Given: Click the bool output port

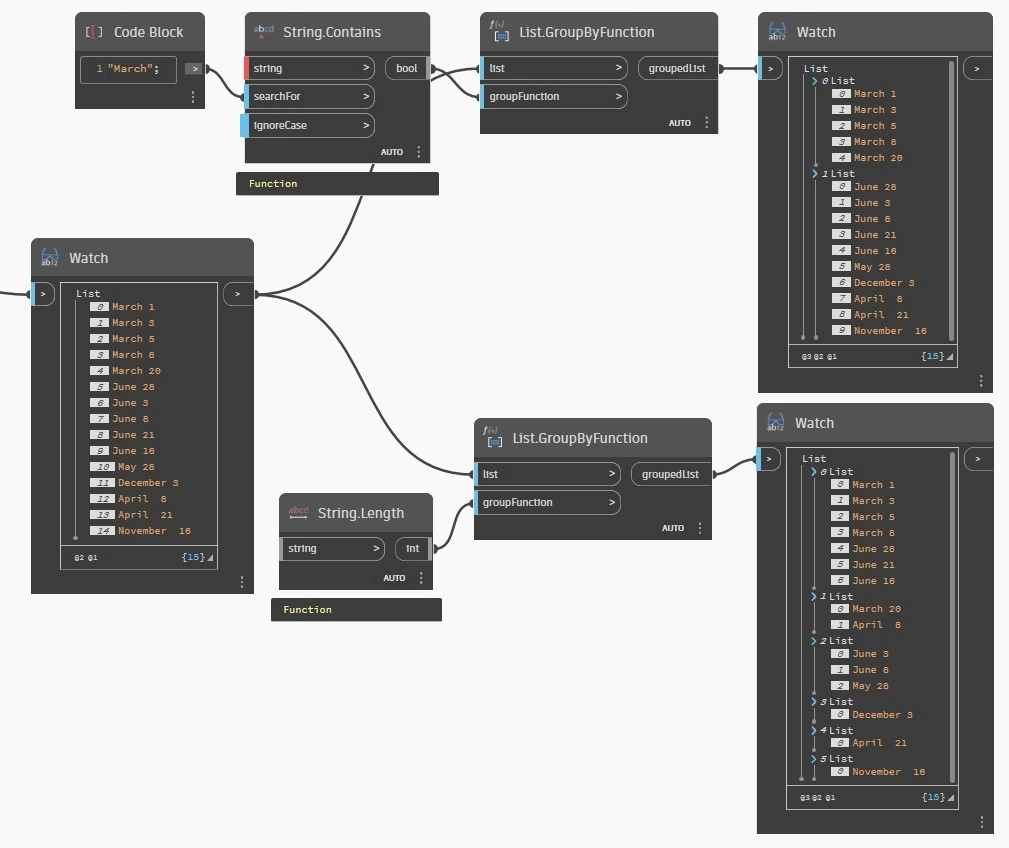Looking at the screenshot, I should pyautogui.click(x=408, y=68).
